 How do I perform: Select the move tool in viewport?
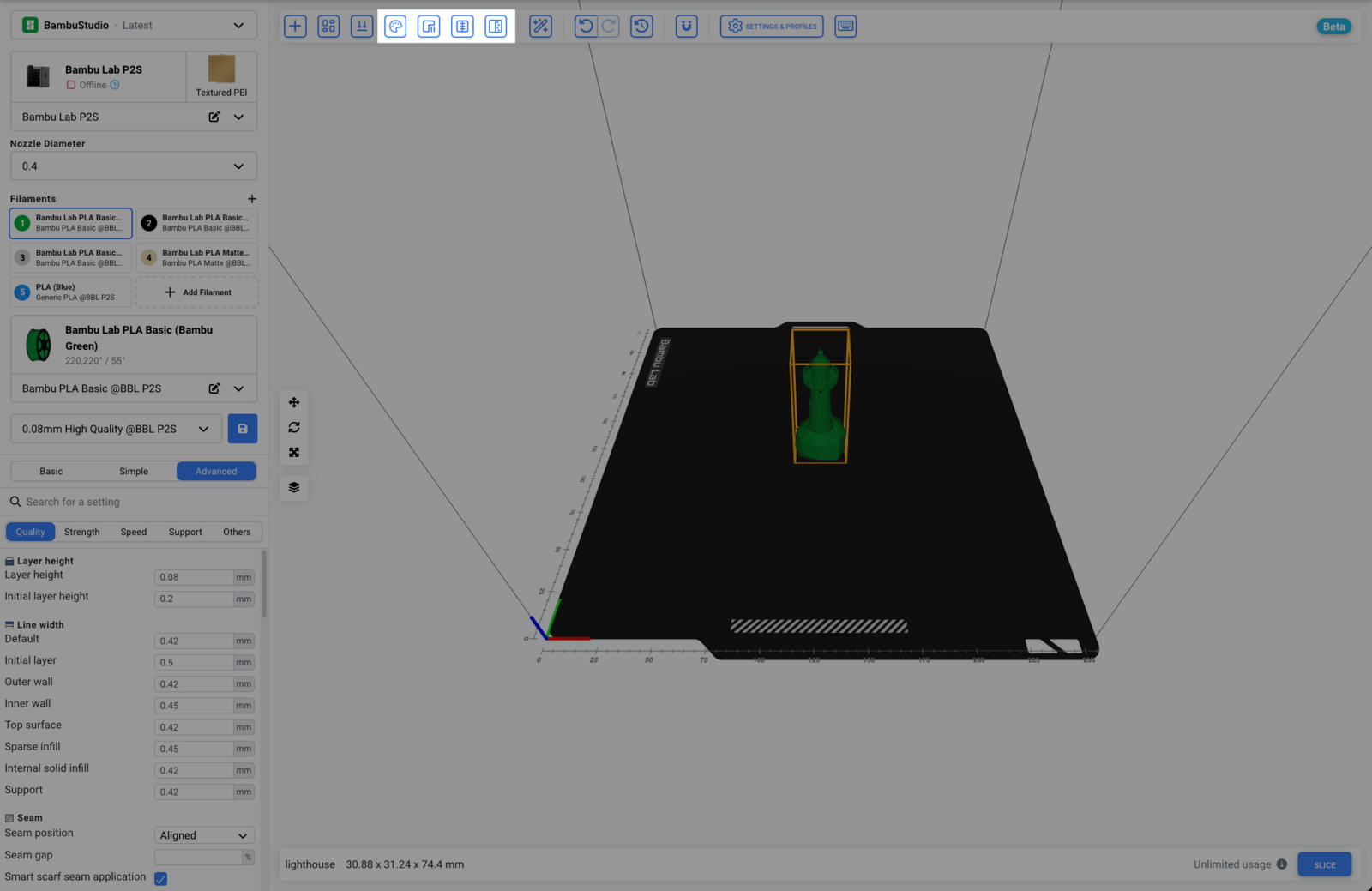point(294,402)
